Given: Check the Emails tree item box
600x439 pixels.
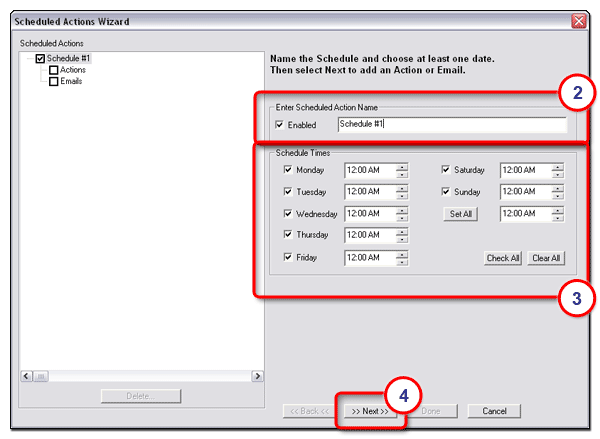Looking at the screenshot, I should pyautogui.click(x=53, y=81).
